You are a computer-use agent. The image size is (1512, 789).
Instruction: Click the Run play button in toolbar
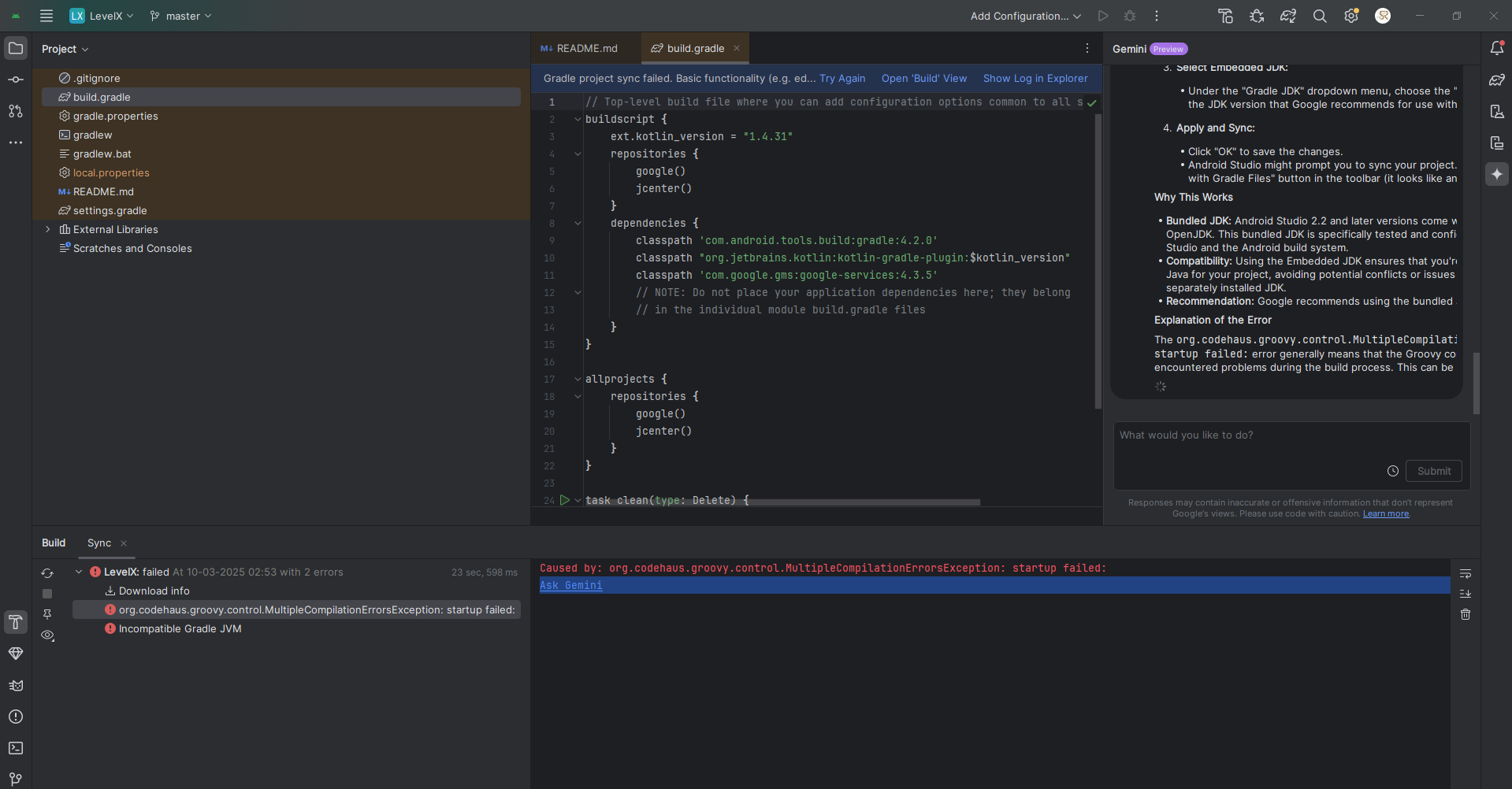pyautogui.click(x=1103, y=16)
